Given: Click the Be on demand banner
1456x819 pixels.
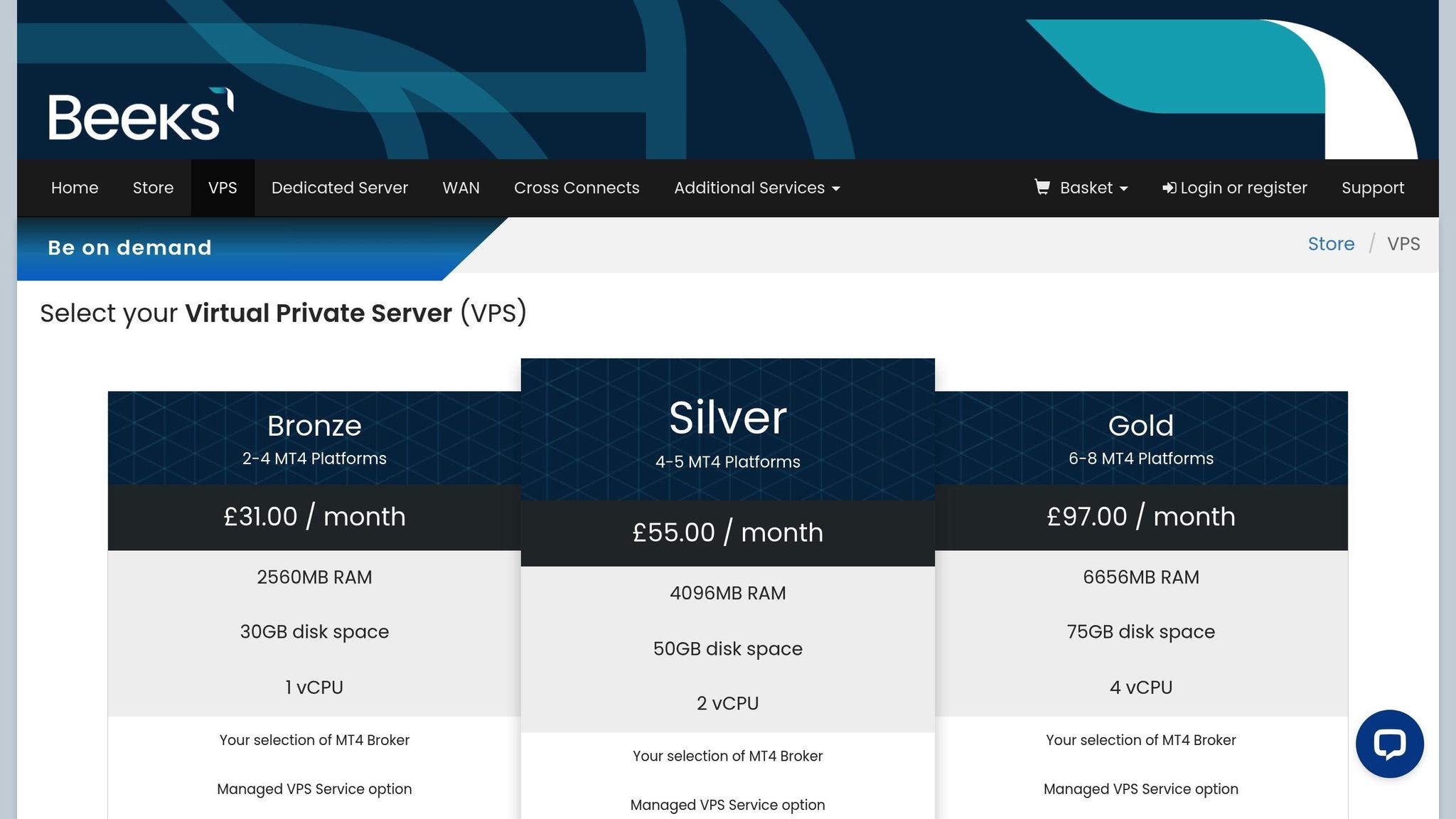Looking at the screenshot, I should tap(130, 247).
